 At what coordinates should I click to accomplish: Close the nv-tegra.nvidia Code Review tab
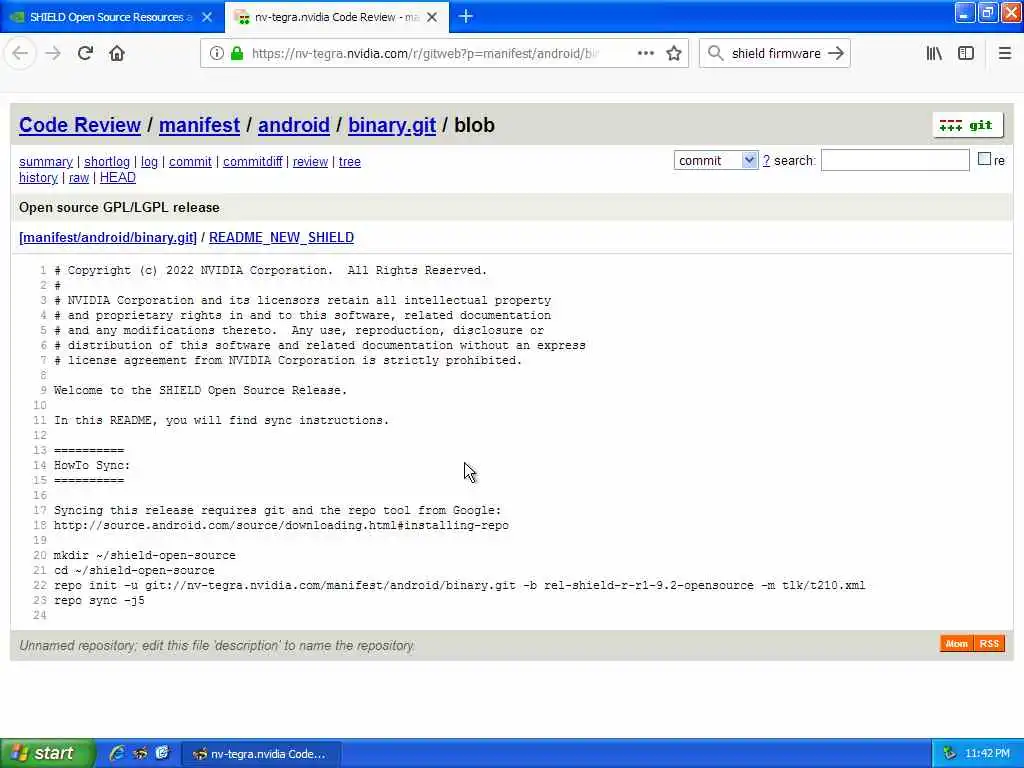coord(432,17)
